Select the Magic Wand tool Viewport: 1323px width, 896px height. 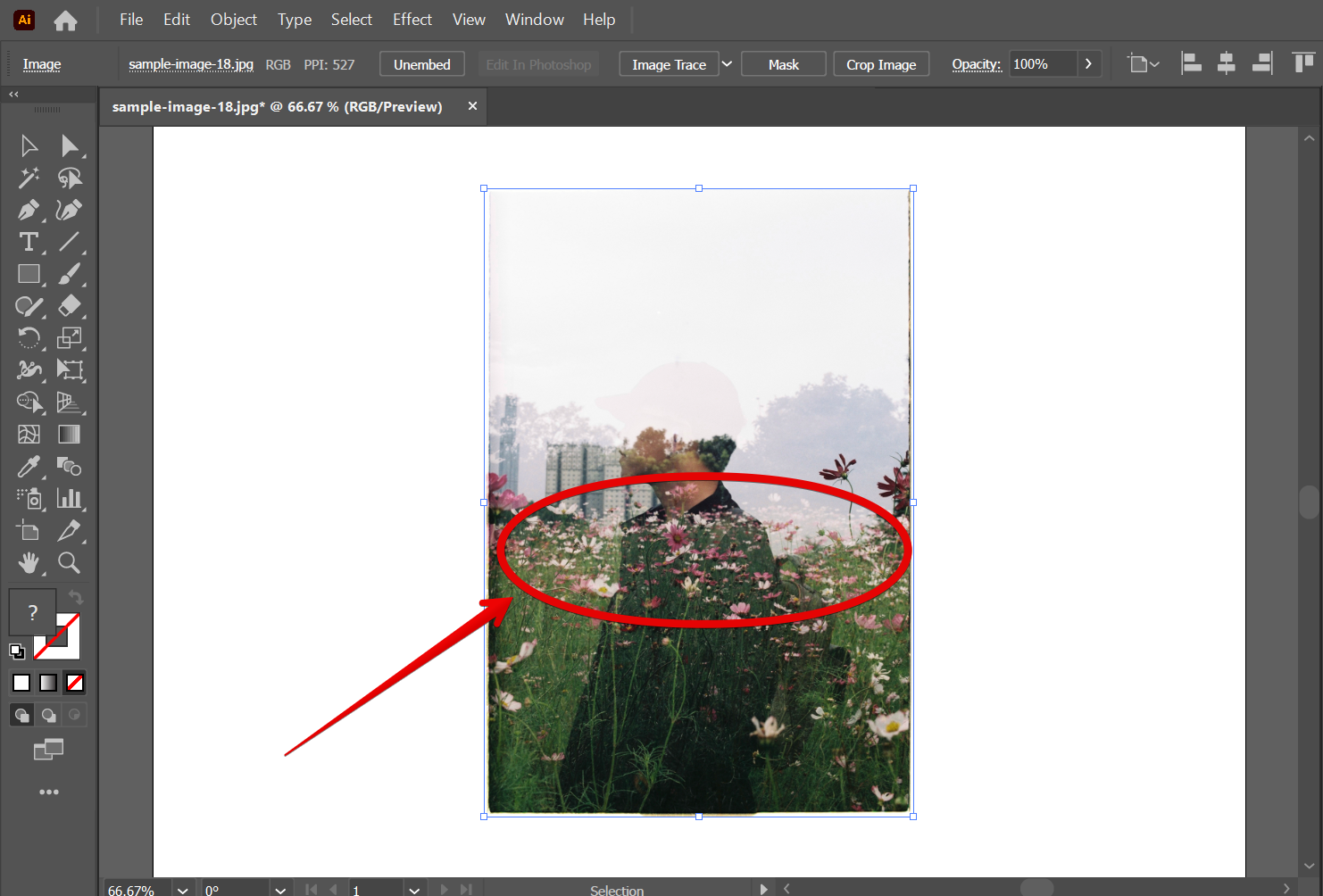pos(29,178)
